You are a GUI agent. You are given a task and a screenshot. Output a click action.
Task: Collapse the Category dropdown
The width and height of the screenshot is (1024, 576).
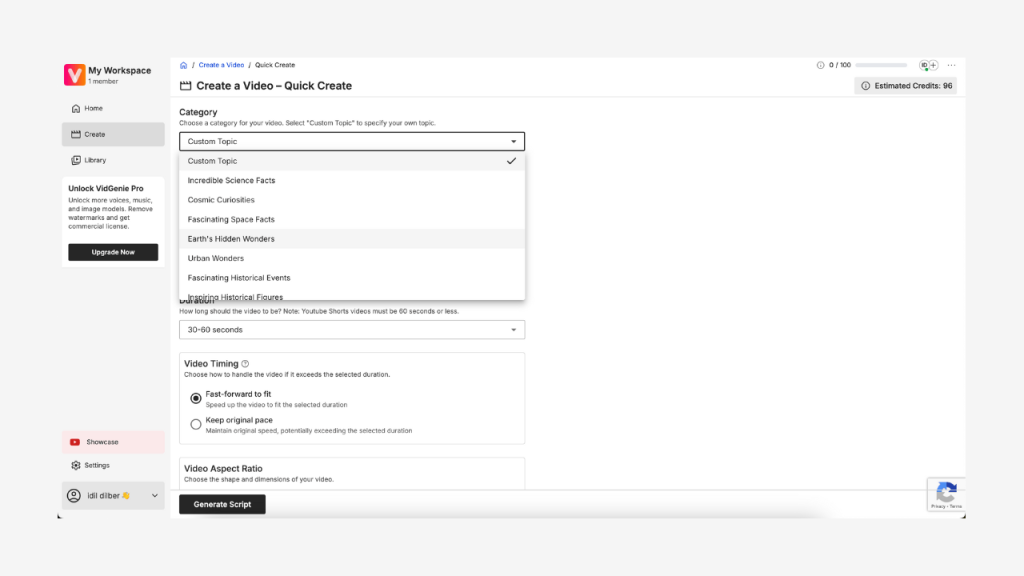tap(352, 142)
